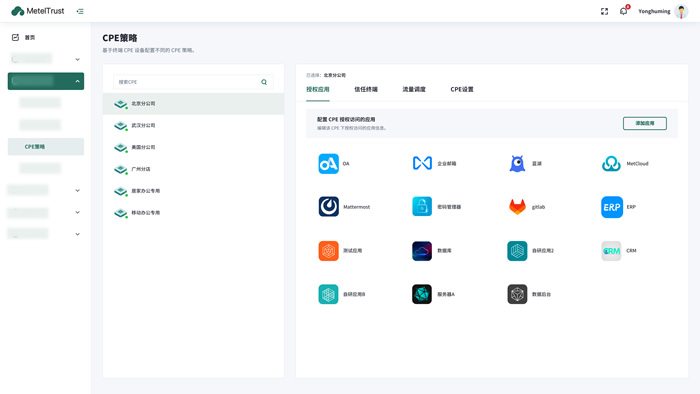Open the OA app icon

coord(329,164)
